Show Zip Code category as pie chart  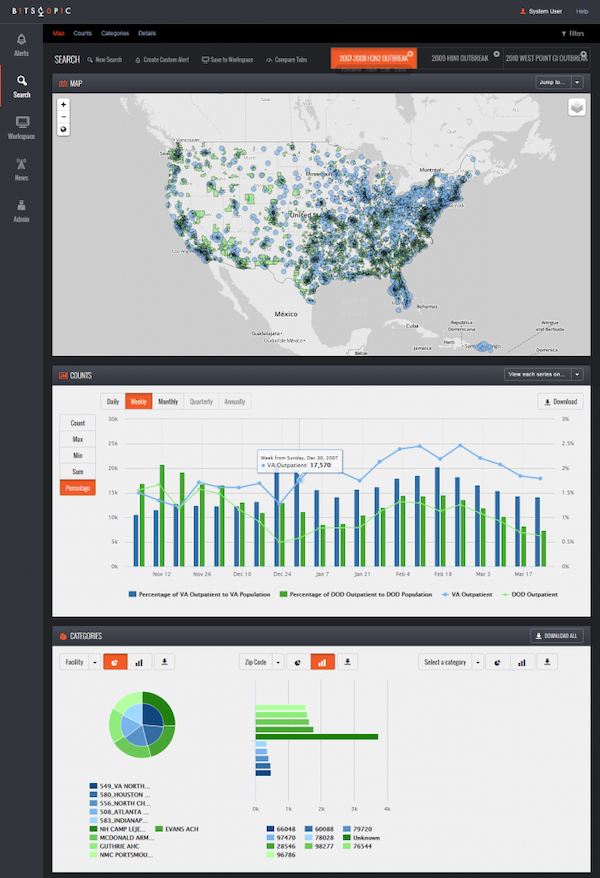[298, 662]
